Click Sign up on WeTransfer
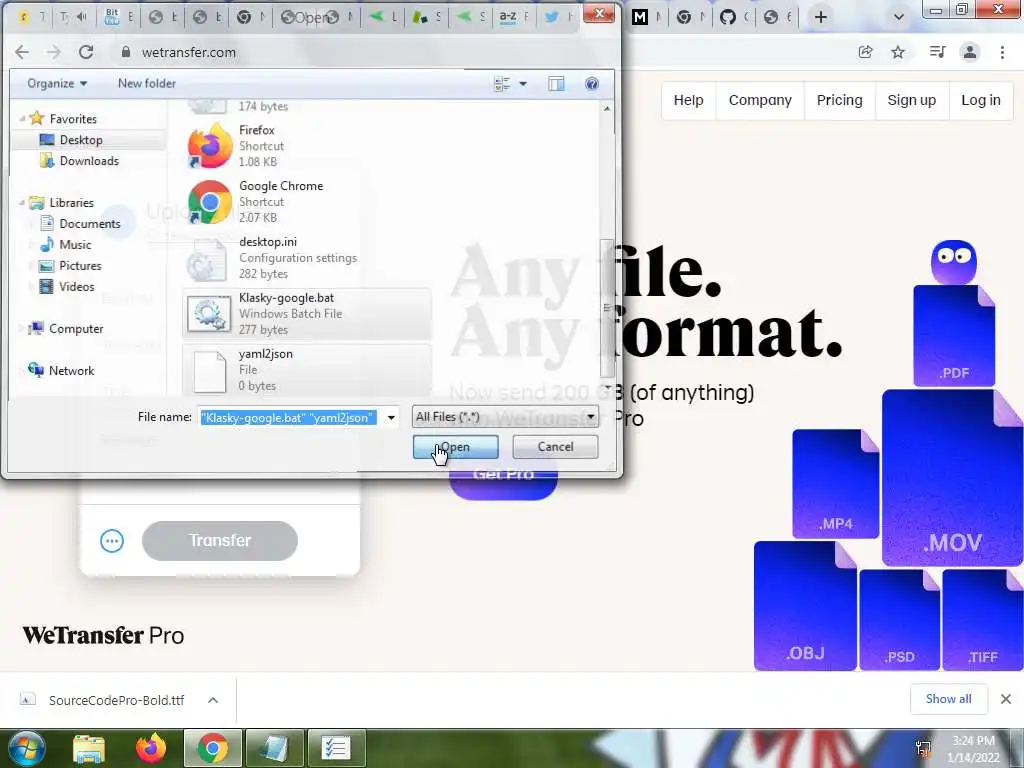 (912, 100)
